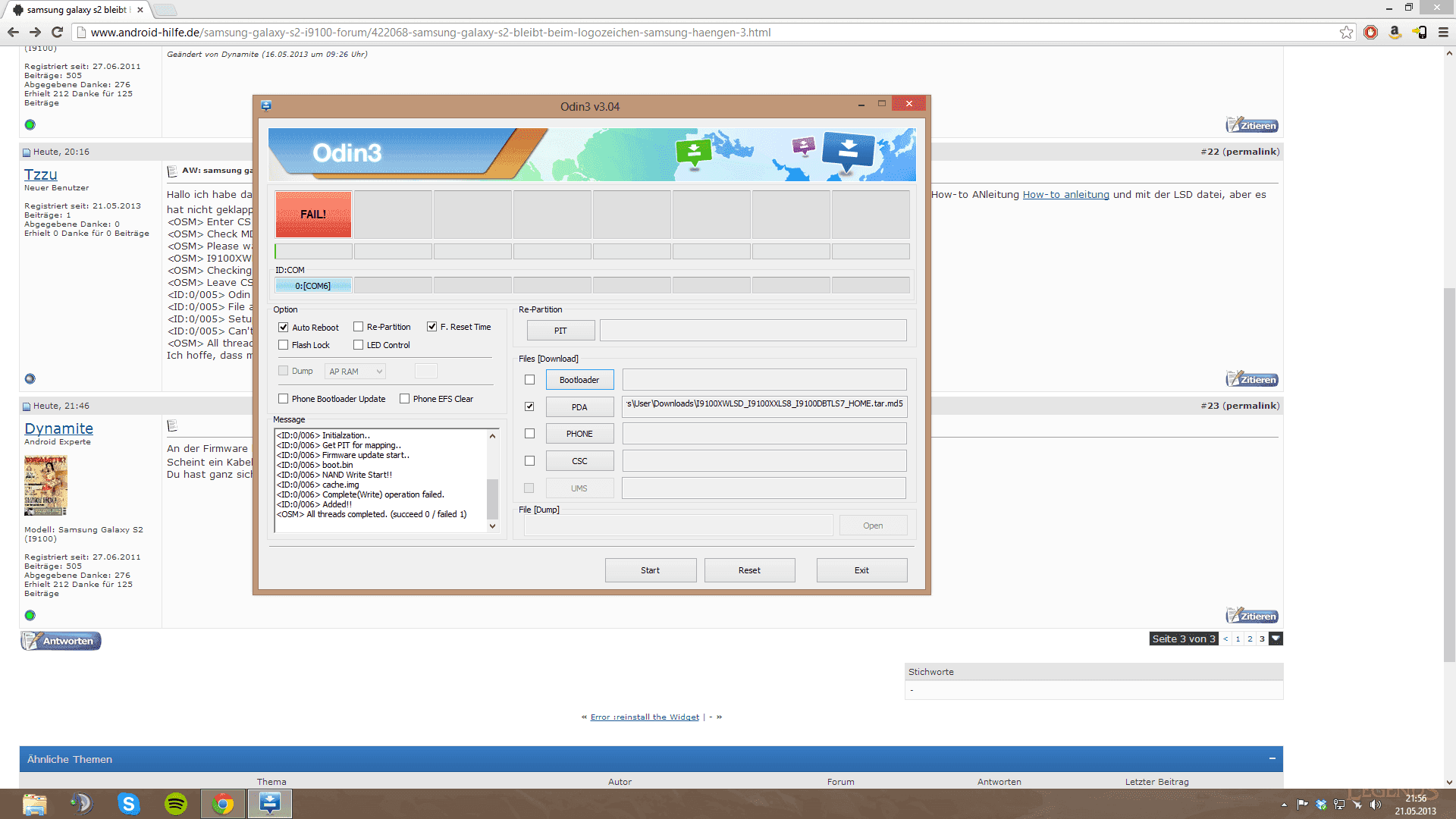
Task: Open the volume control in the tray
Action: (1376, 805)
